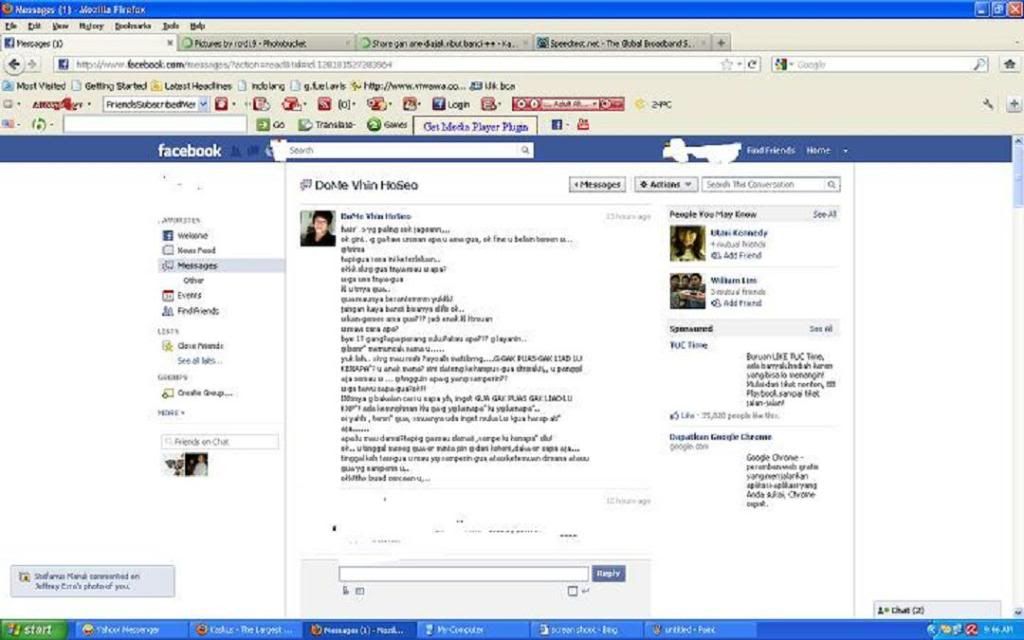Open the File menu
The height and width of the screenshot is (640, 1024).
click(11, 26)
